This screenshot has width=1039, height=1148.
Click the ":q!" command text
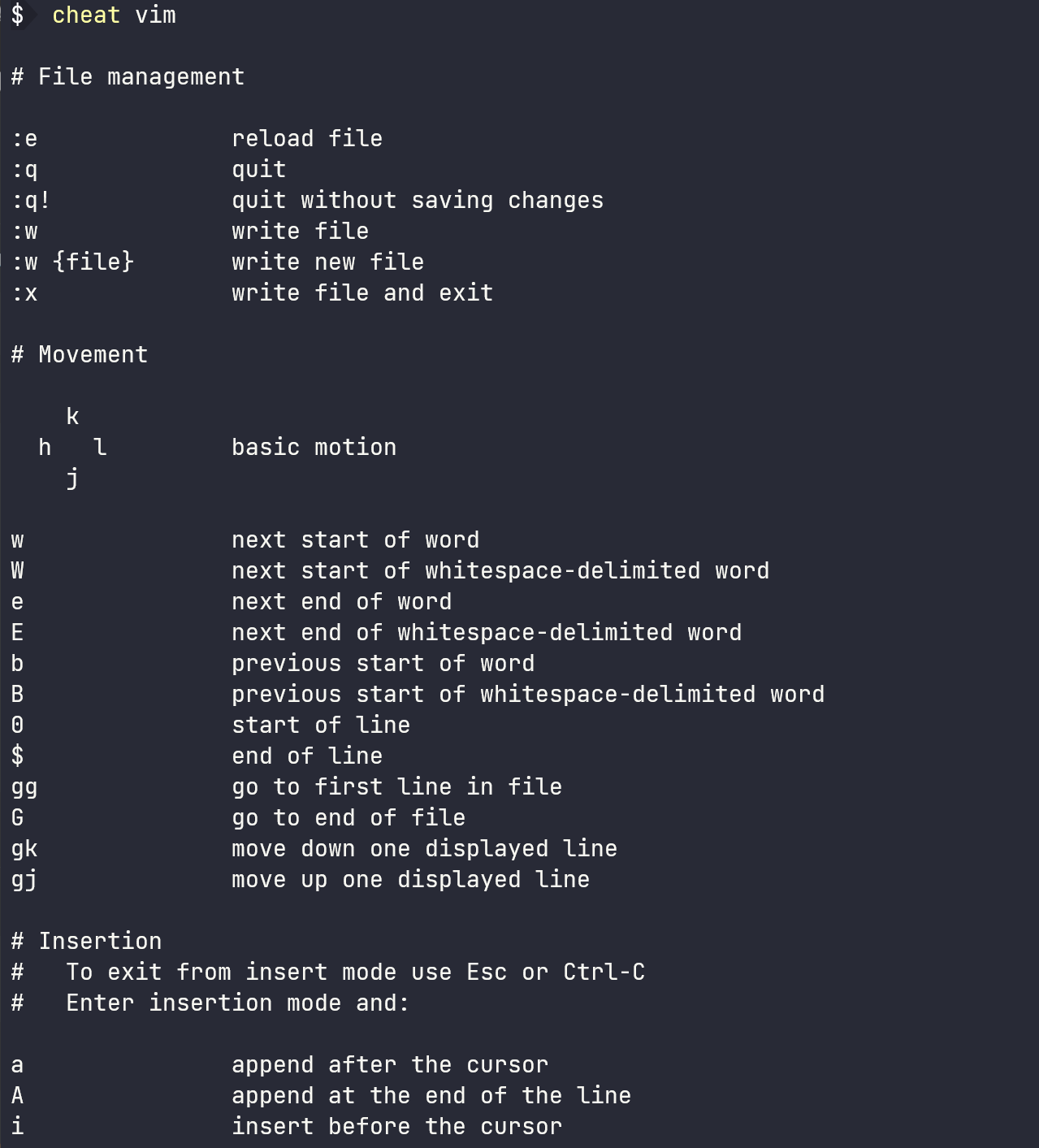click(x=31, y=201)
